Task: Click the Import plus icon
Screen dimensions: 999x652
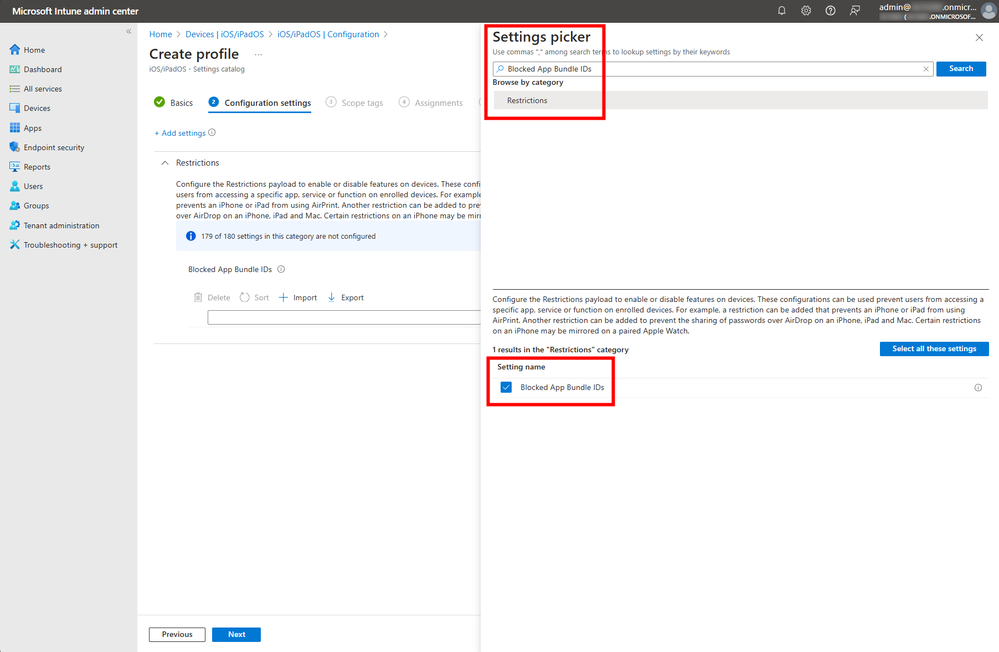Action: coord(284,298)
